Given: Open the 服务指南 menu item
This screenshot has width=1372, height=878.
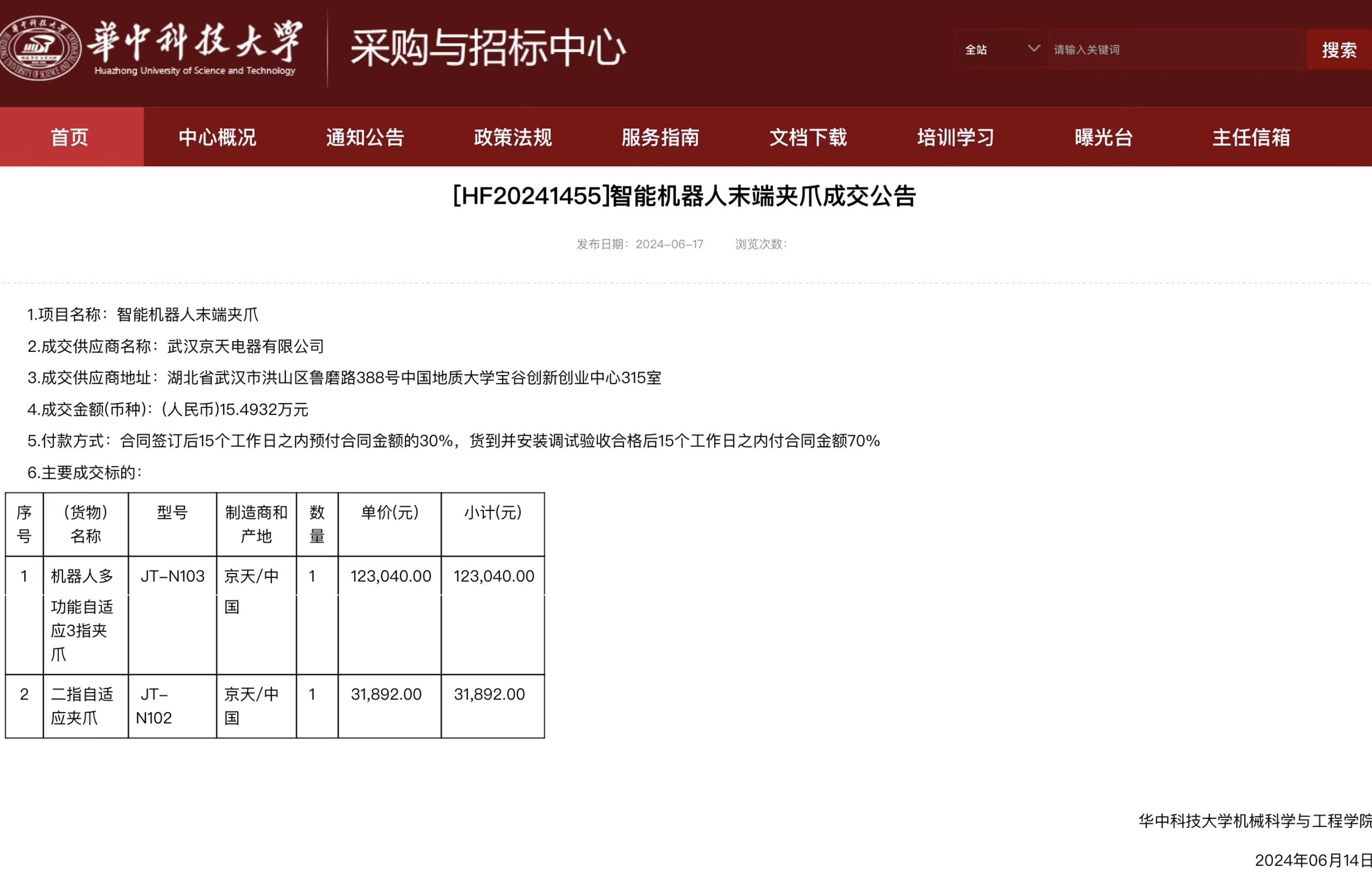Looking at the screenshot, I should tap(660, 137).
